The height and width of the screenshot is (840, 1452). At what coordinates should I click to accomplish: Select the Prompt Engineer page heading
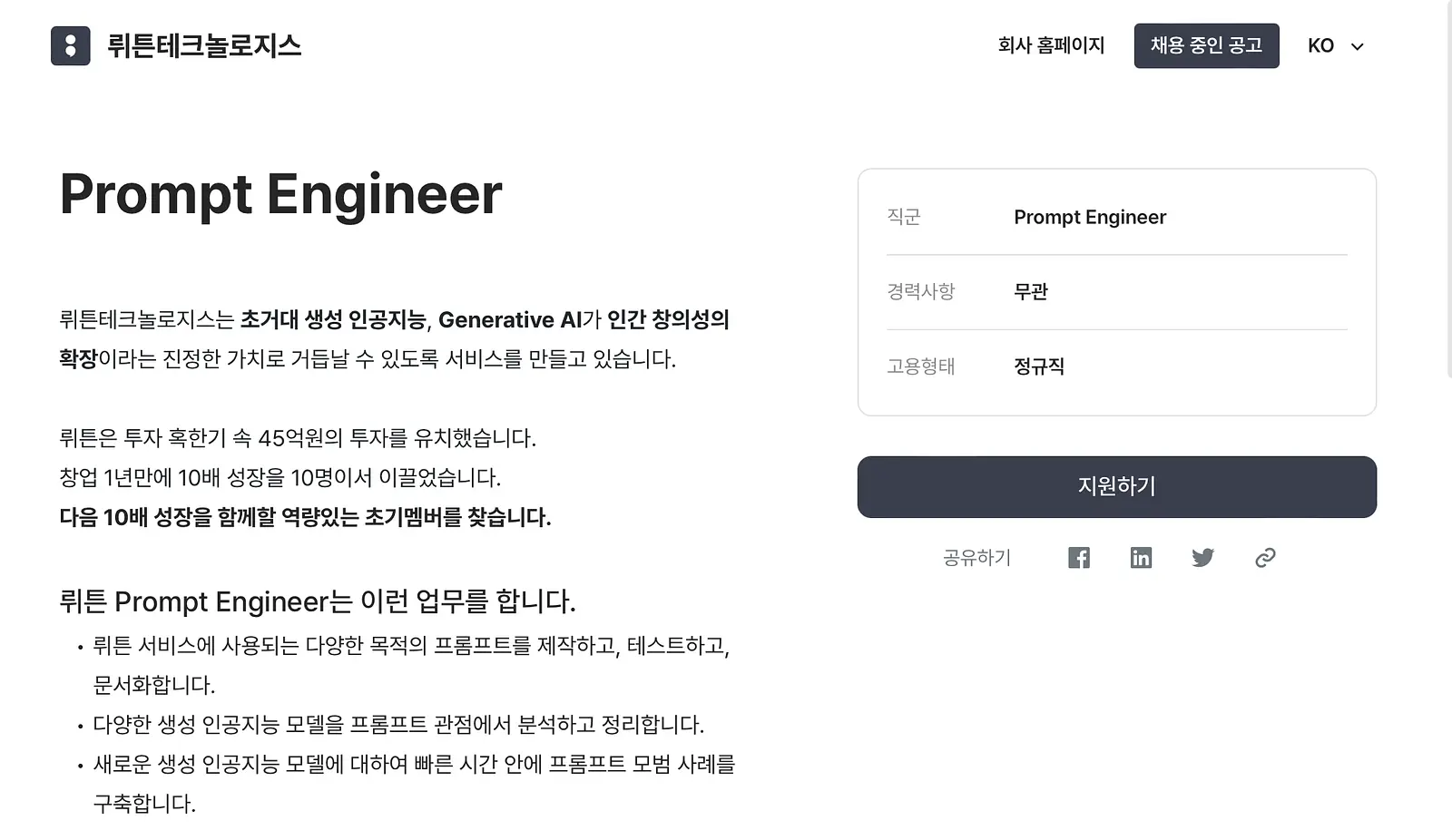tap(280, 194)
